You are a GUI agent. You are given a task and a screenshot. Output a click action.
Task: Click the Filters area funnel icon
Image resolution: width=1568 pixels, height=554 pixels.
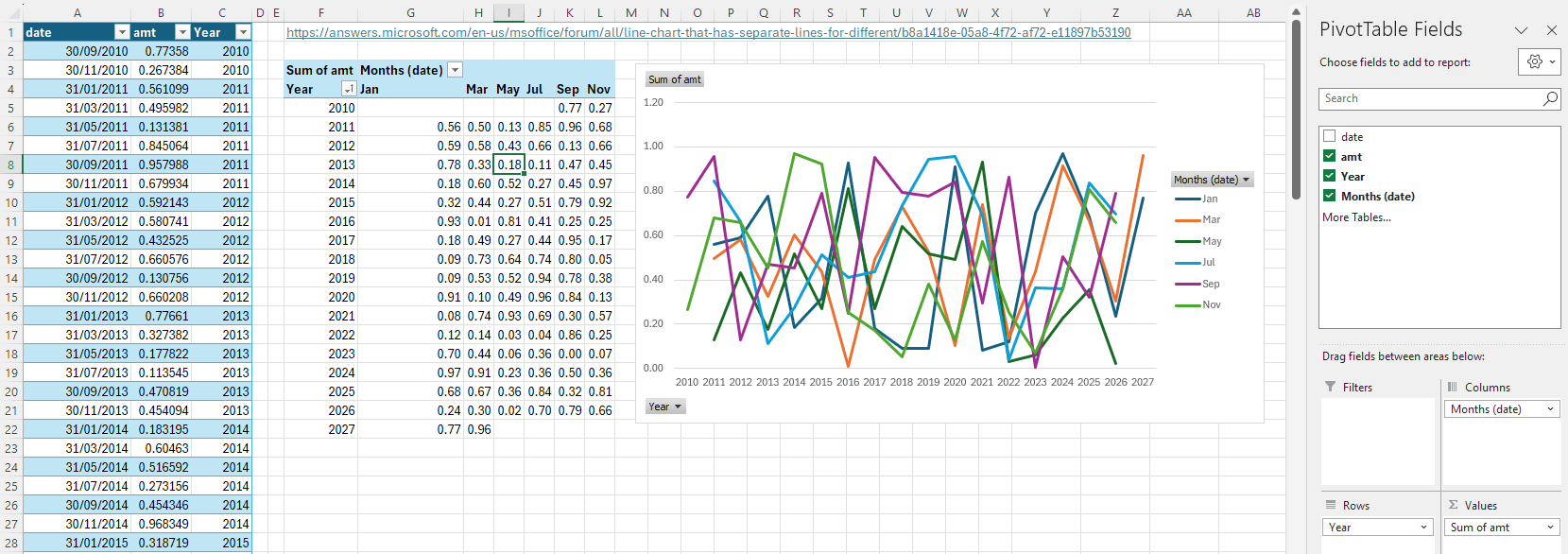point(1330,387)
